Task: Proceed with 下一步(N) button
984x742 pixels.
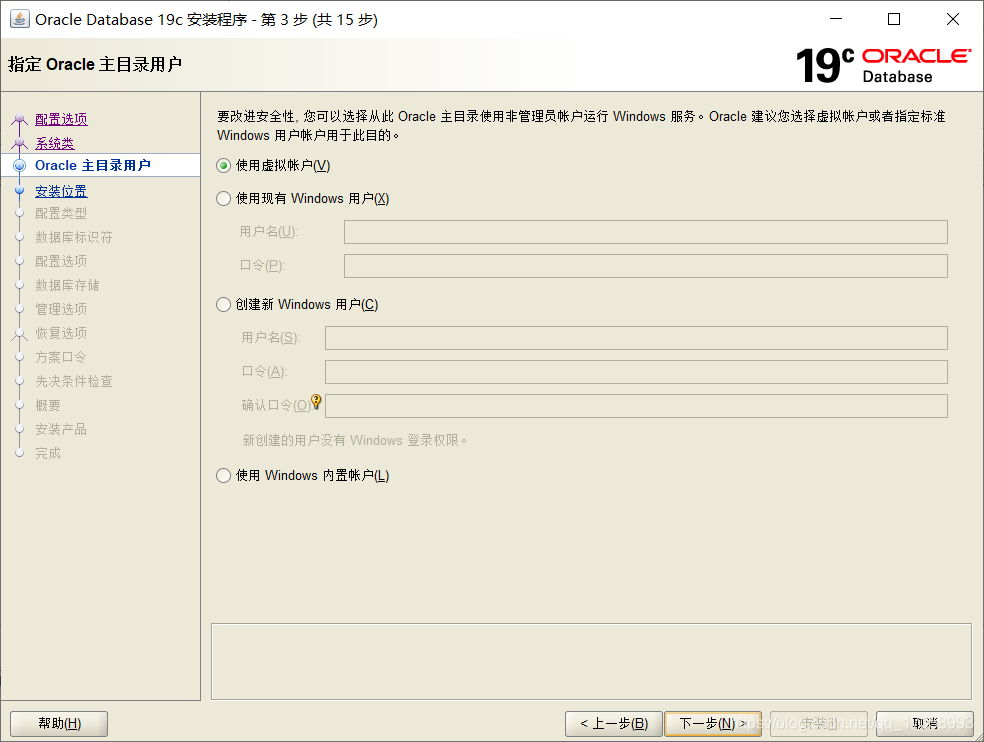Action: tap(713, 724)
